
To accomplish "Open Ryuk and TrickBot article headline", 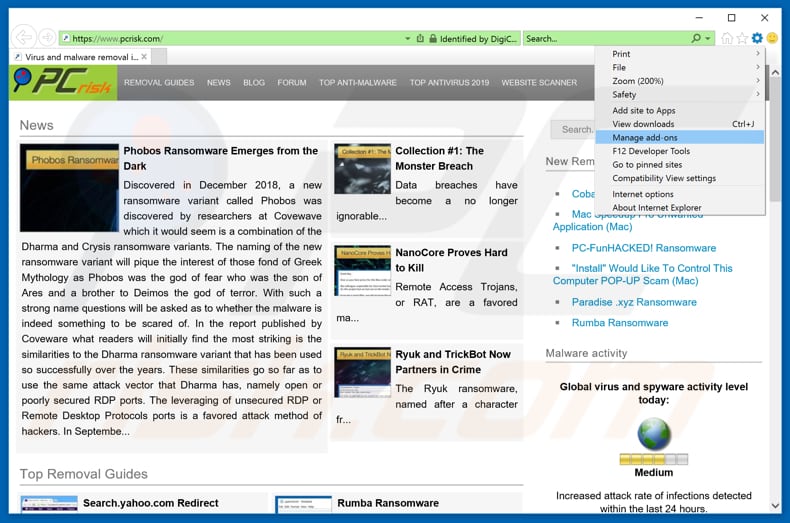I will pyautogui.click(x=453, y=362).
